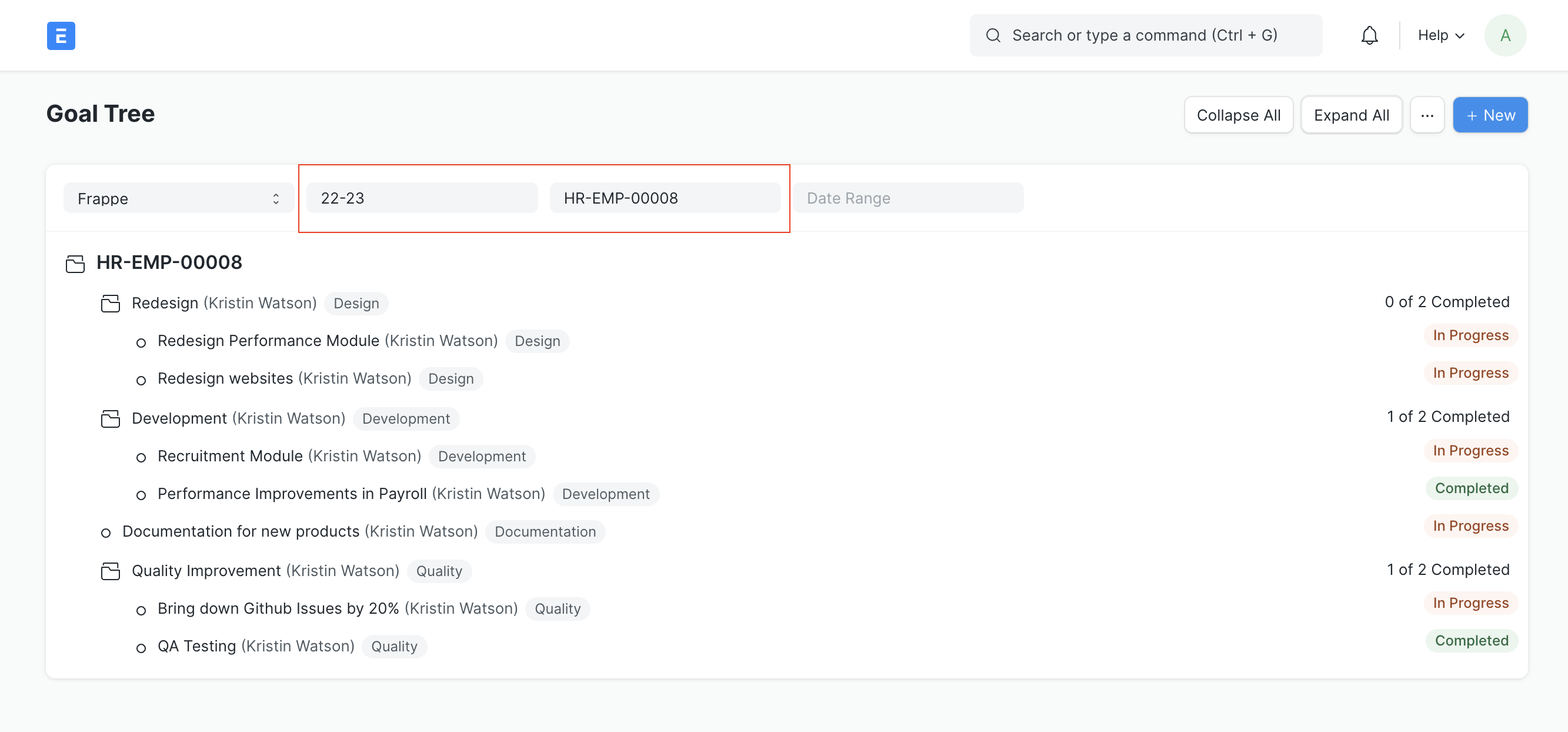Click the circle beside QA Testing
This screenshot has height=732, width=1568.
[x=141, y=648]
